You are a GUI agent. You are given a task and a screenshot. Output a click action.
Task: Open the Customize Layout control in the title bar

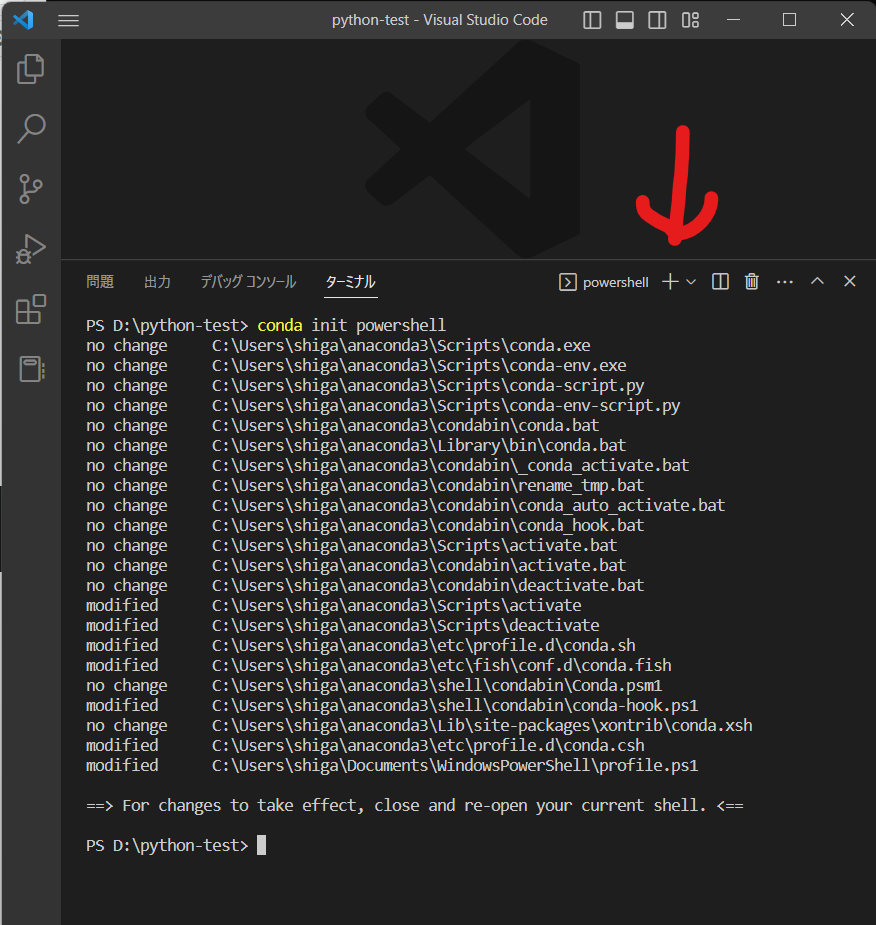[x=690, y=20]
